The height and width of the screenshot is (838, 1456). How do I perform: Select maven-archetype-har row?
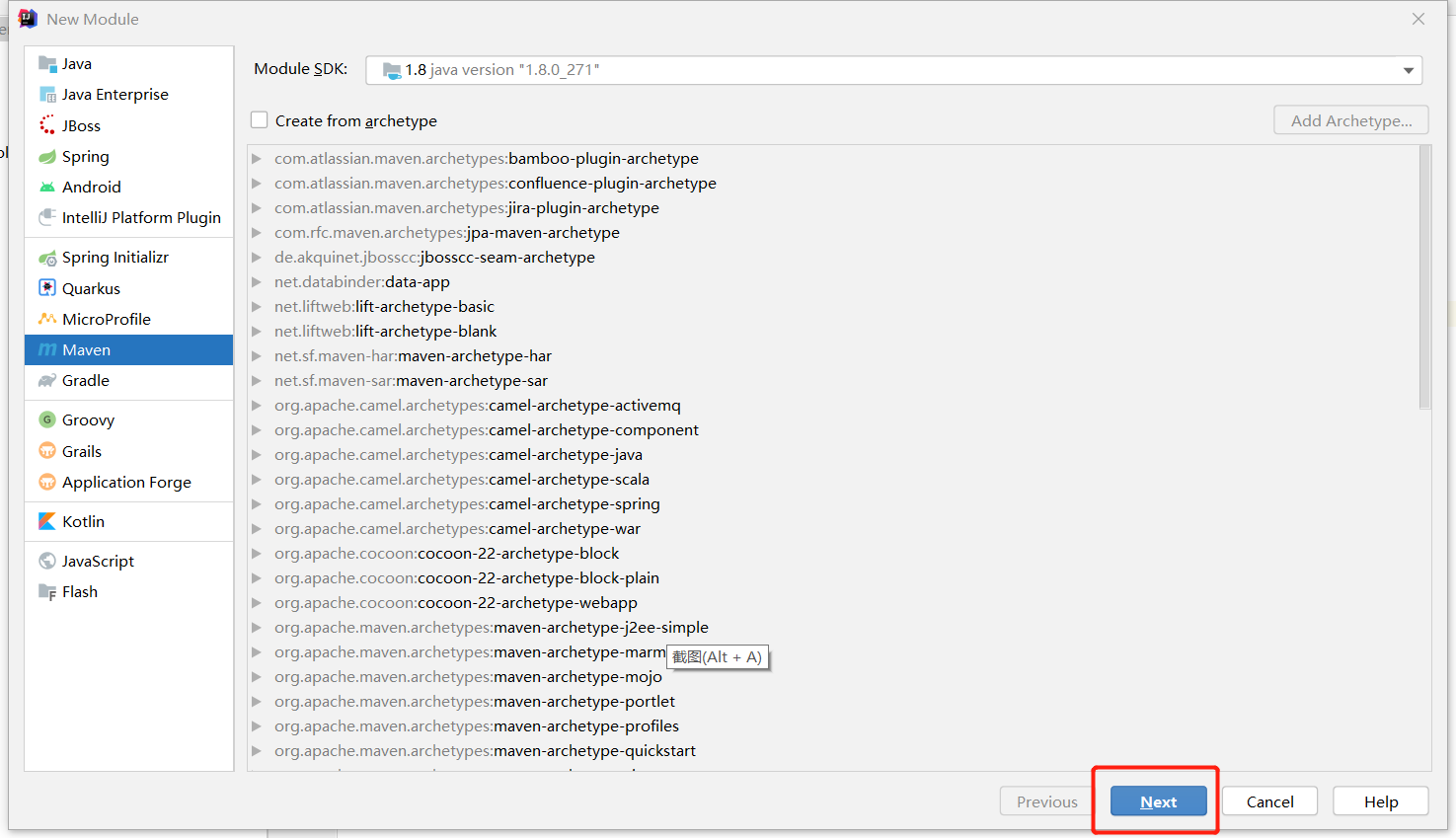point(832,356)
